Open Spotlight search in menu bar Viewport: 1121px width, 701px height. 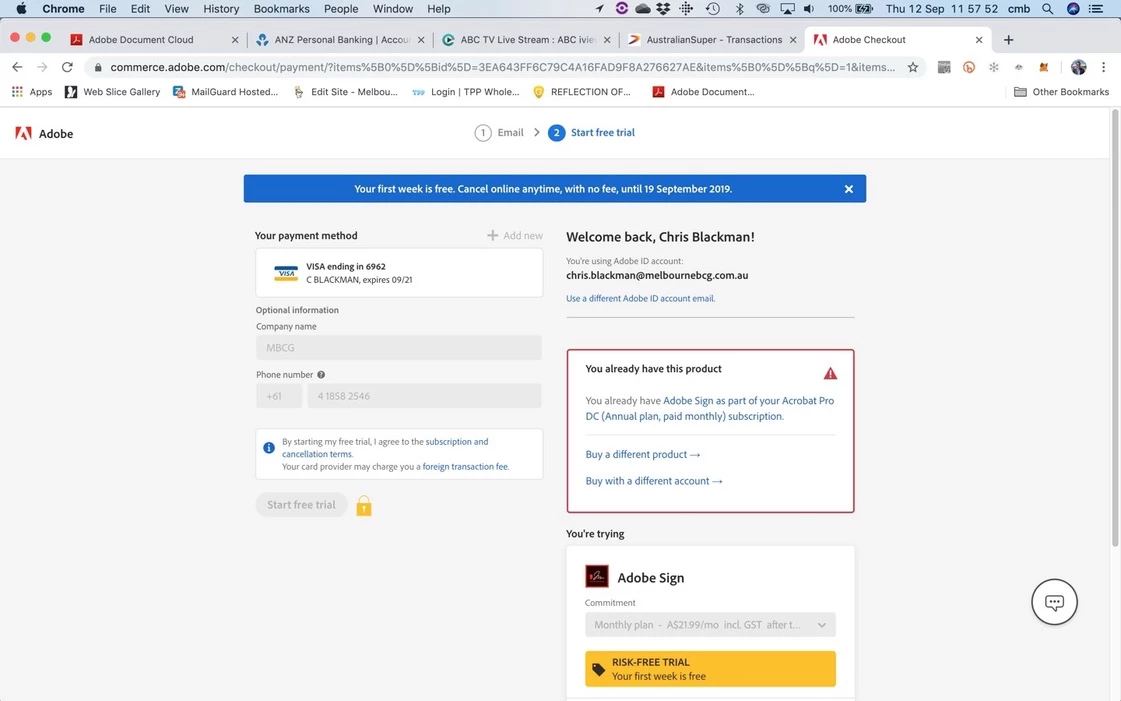pyautogui.click(x=1047, y=9)
